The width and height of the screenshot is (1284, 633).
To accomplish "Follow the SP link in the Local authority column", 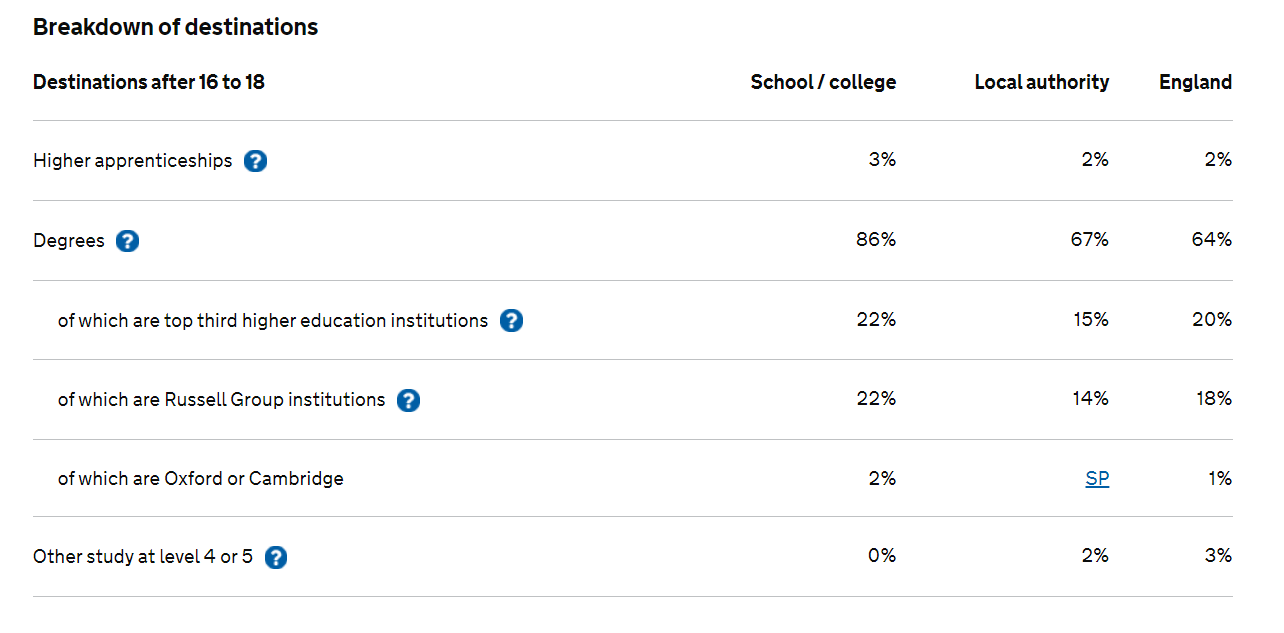I will (x=1097, y=479).
